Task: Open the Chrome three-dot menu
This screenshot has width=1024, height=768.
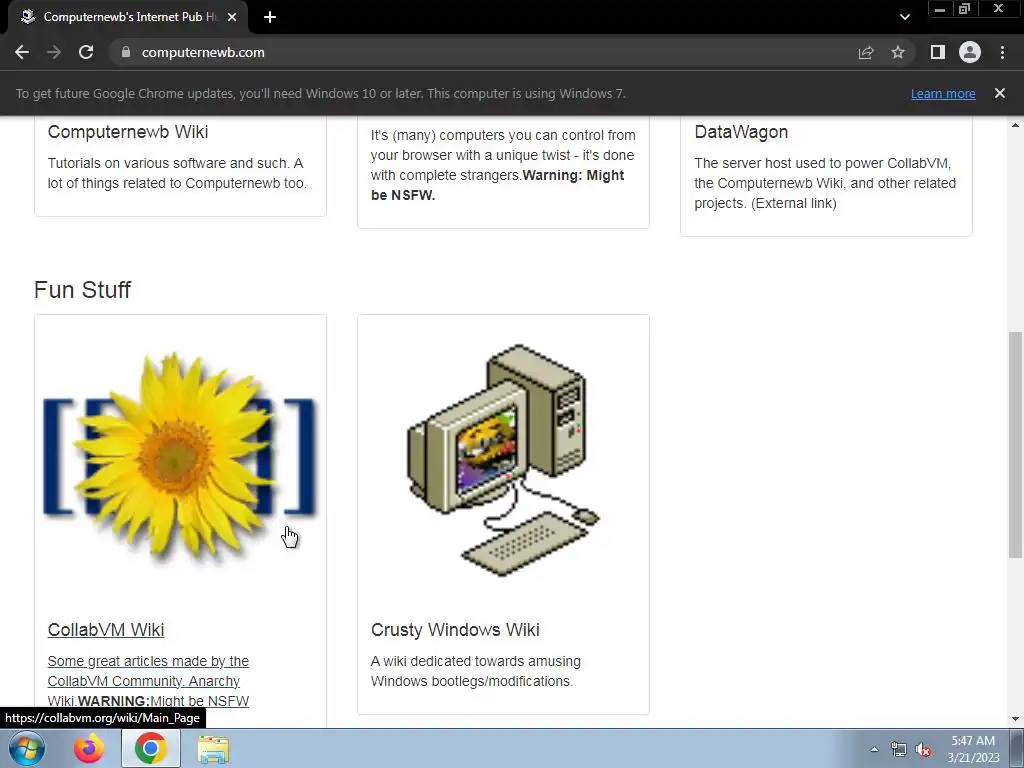Action: click(x=1002, y=52)
